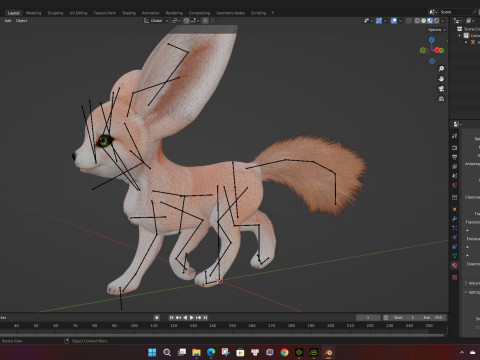
Task: Open the Modifiers properties wrench tab
Action: [455, 219]
